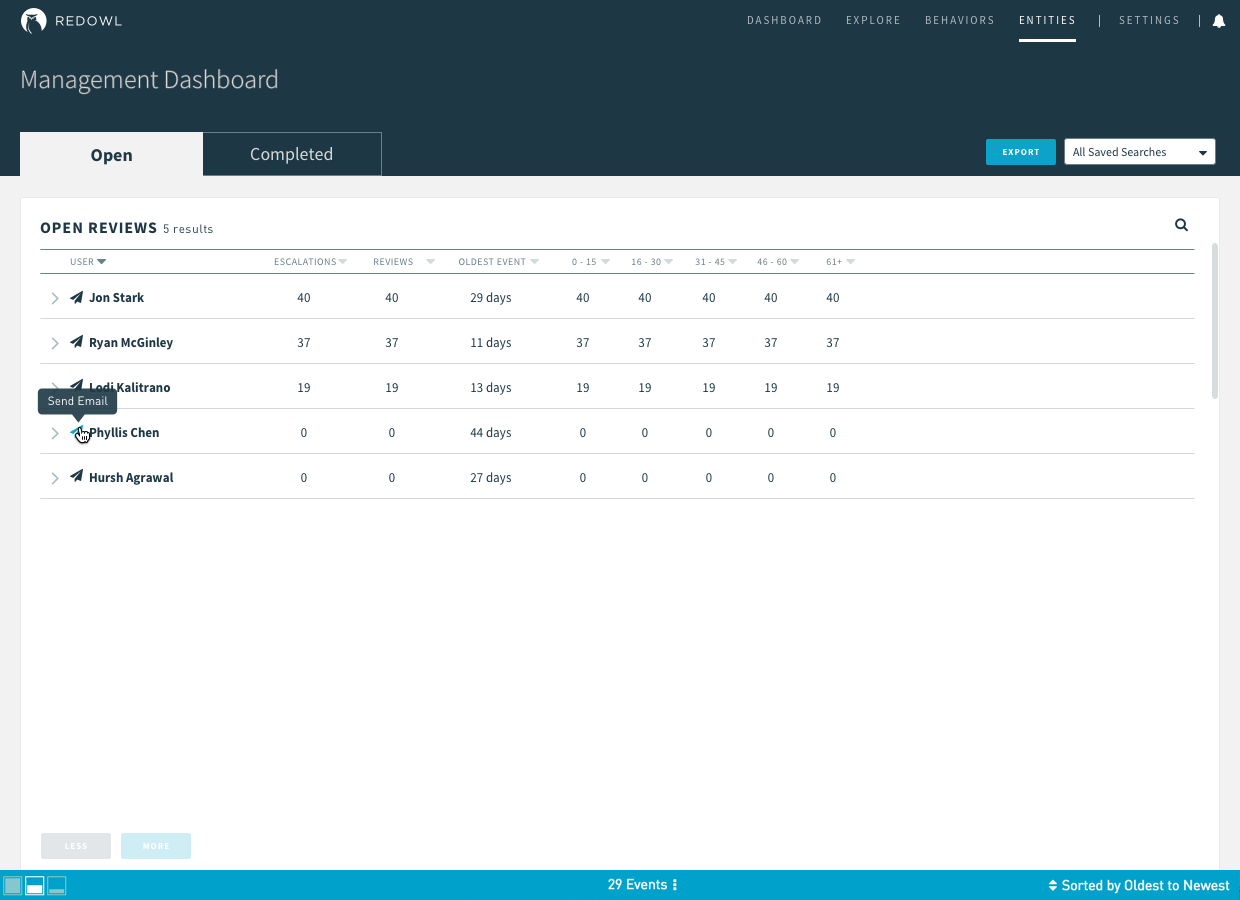The width and height of the screenshot is (1240, 900).
Task: Sort by 16 - 30 column
Action: [x=652, y=262]
